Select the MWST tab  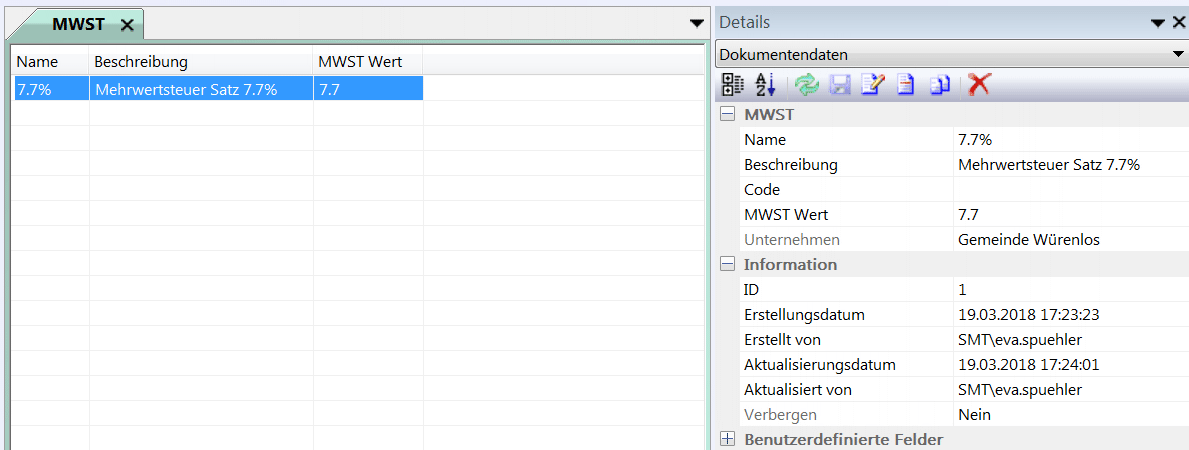[78, 24]
